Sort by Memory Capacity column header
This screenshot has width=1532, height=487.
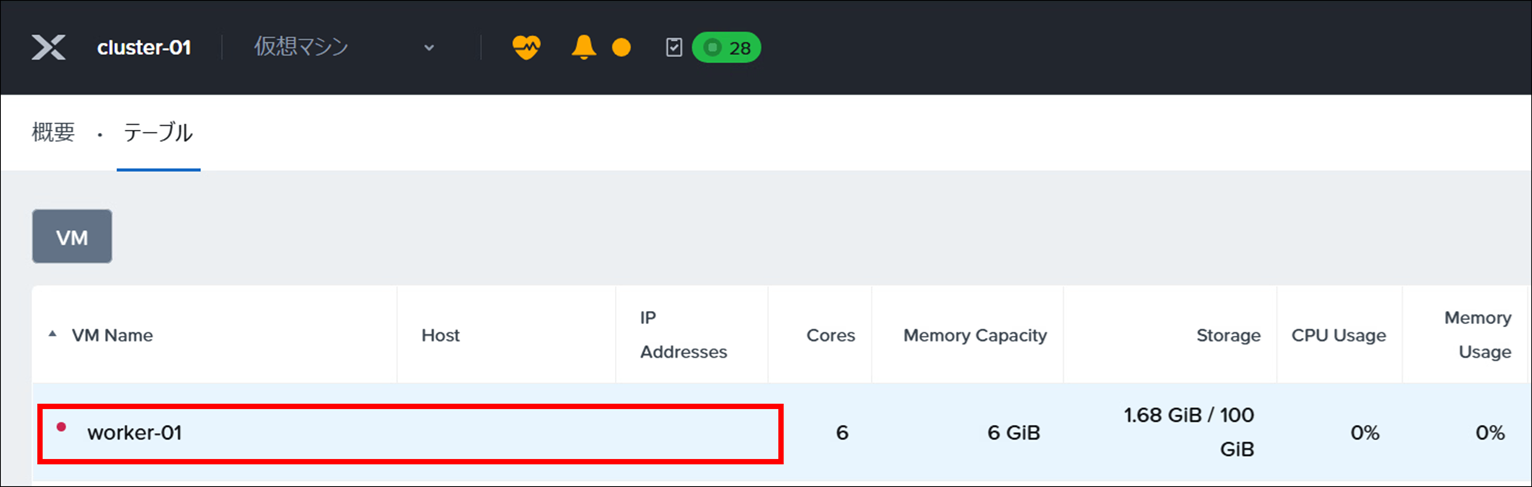pos(974,335)
